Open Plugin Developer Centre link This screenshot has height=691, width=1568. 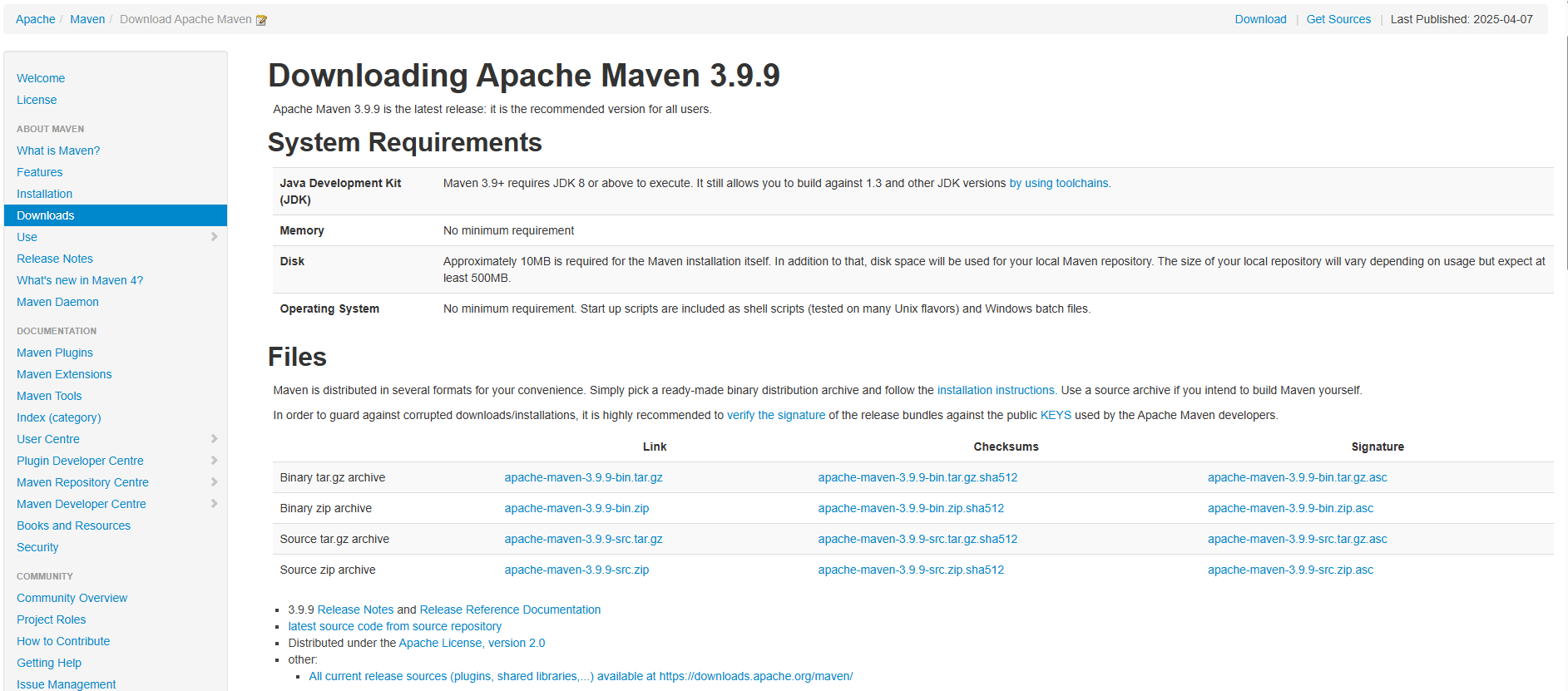80,461
